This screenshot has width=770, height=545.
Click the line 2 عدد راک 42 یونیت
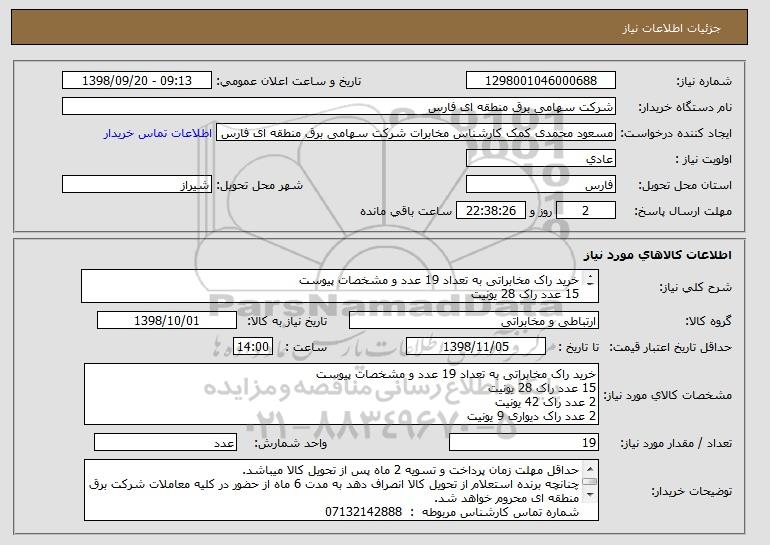click(546, 402)
